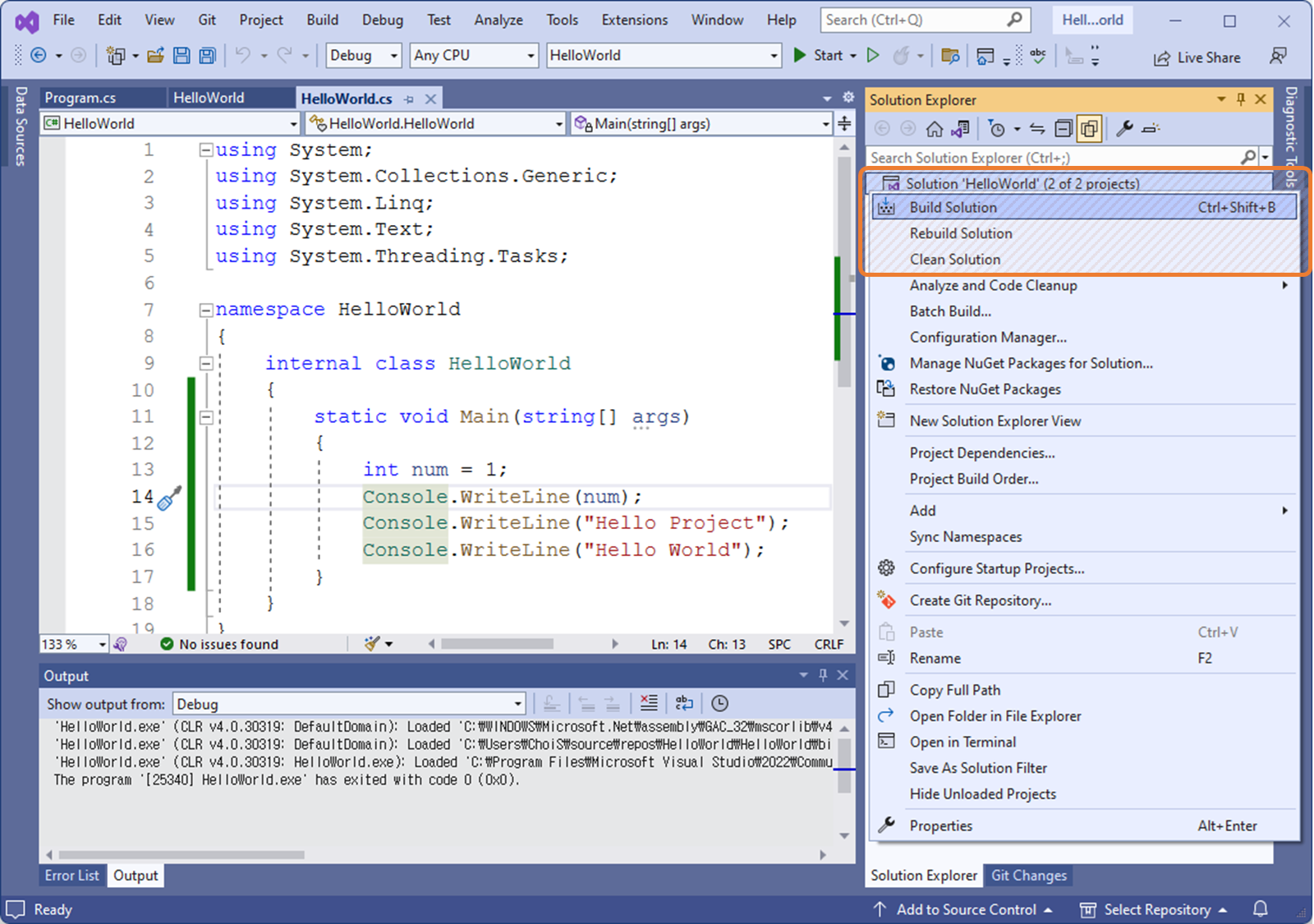Click Switch Views icon in Solution Explorer
This screenshot has width=1314, height=924.
pos(960,129)
